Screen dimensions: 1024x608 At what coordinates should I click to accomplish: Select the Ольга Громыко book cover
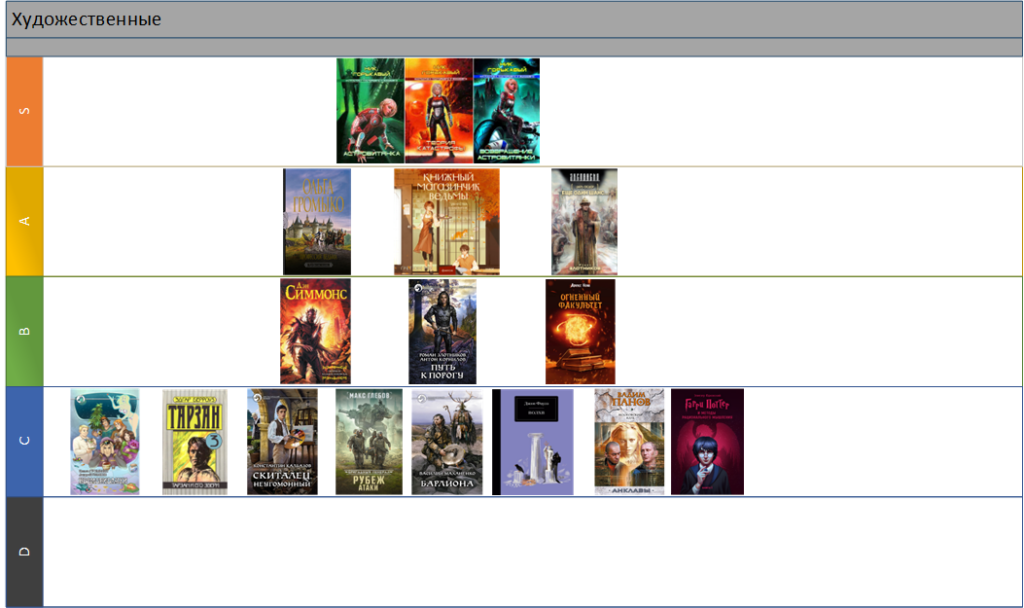coord(317,221)
